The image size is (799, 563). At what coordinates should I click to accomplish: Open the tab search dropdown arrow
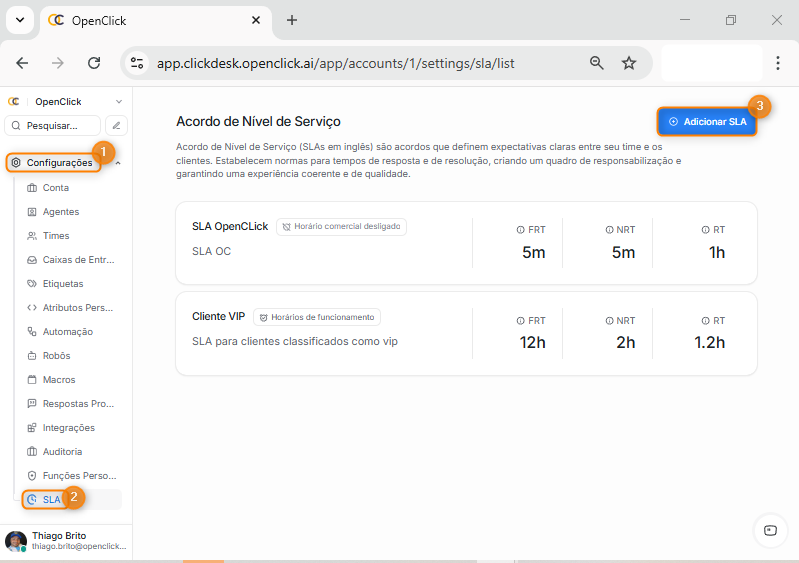click(19, 20)
